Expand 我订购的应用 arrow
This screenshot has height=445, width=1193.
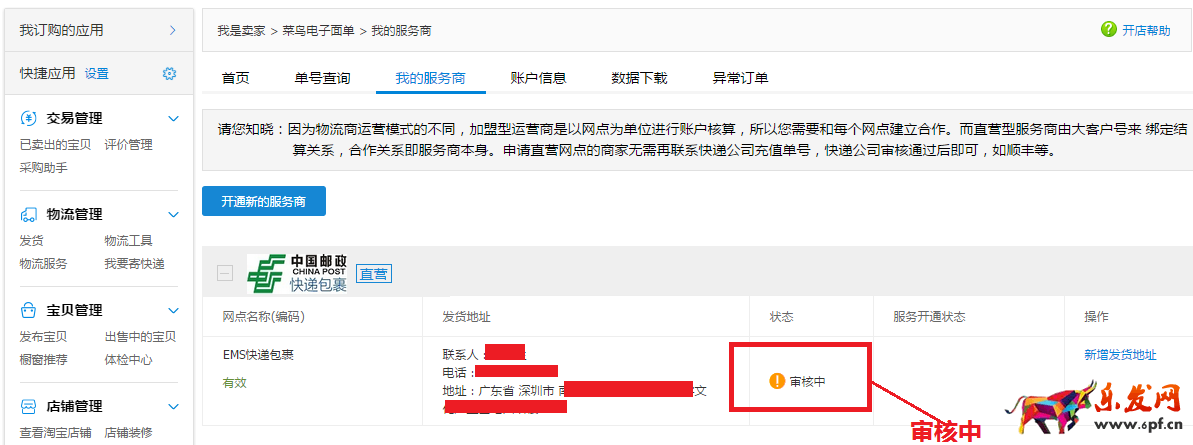[172, 30]
